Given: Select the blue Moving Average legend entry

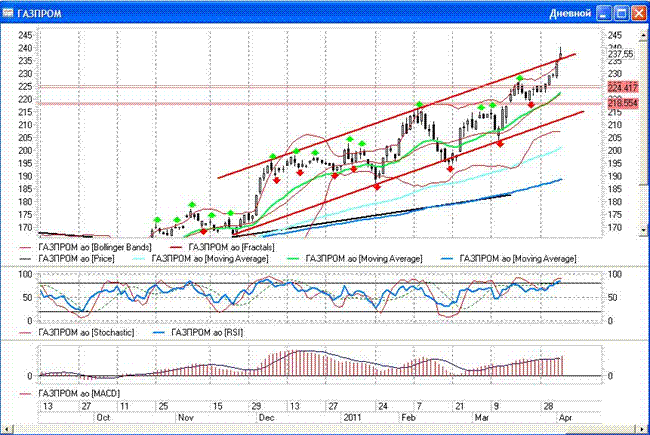Looking at the screenshot, I should pyautogui.click(x=509, y=259).
